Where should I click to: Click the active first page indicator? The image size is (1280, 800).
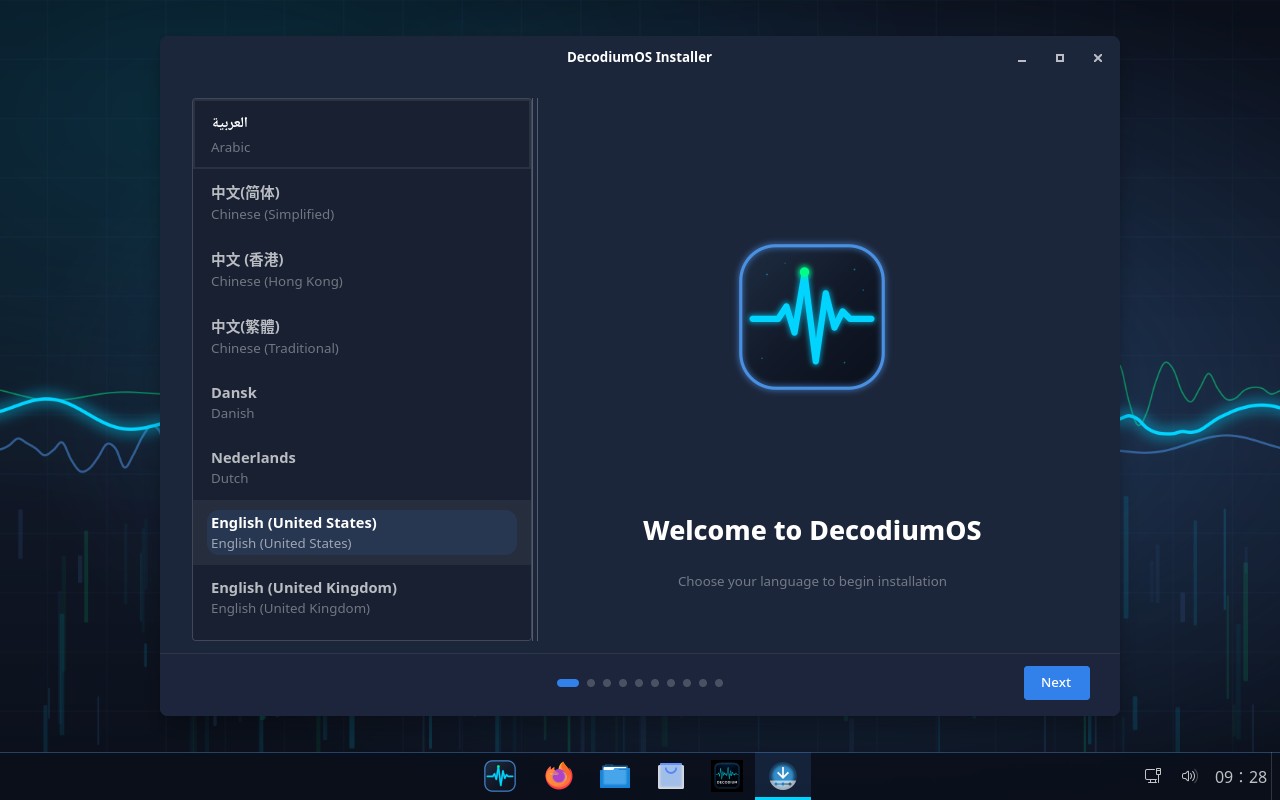(568, 683)
